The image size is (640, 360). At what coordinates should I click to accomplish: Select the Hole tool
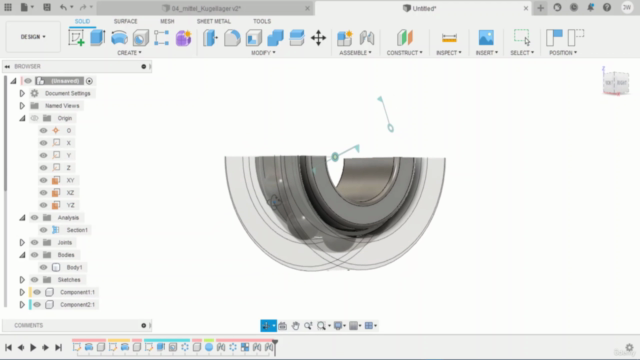(141, 38)
